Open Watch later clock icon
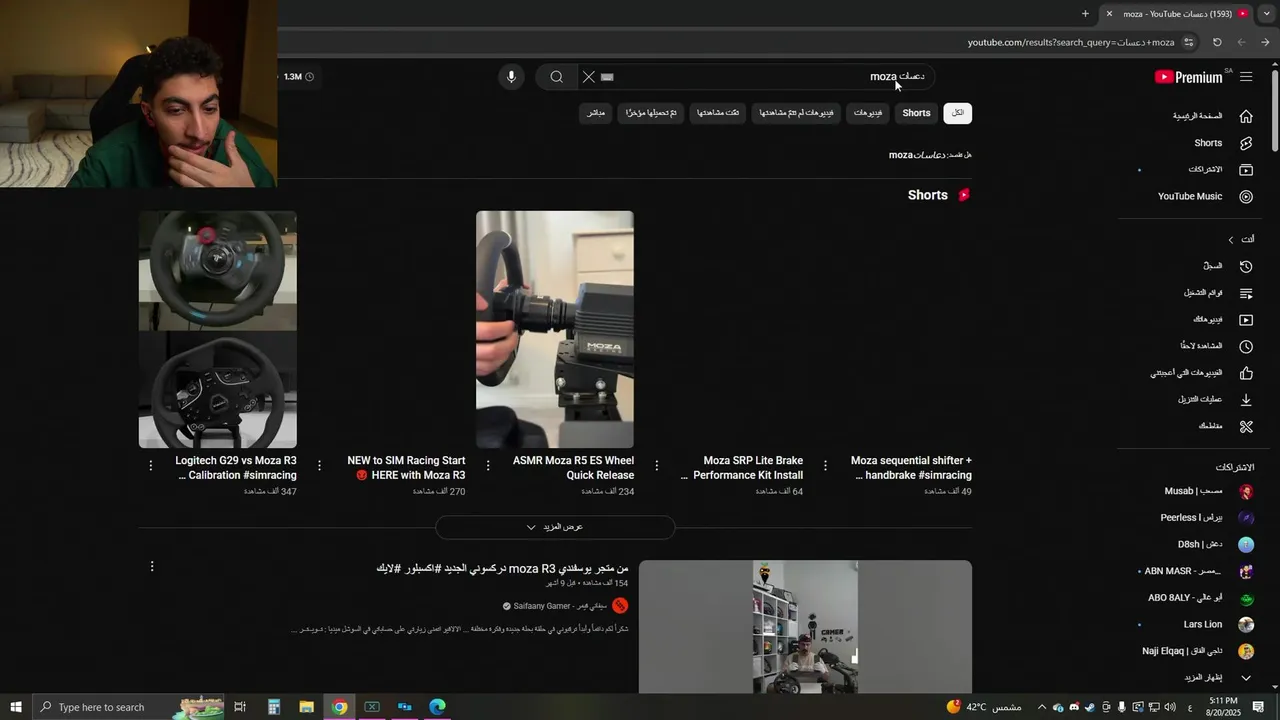This screenshot has width=1280, height=720. 1246,346
